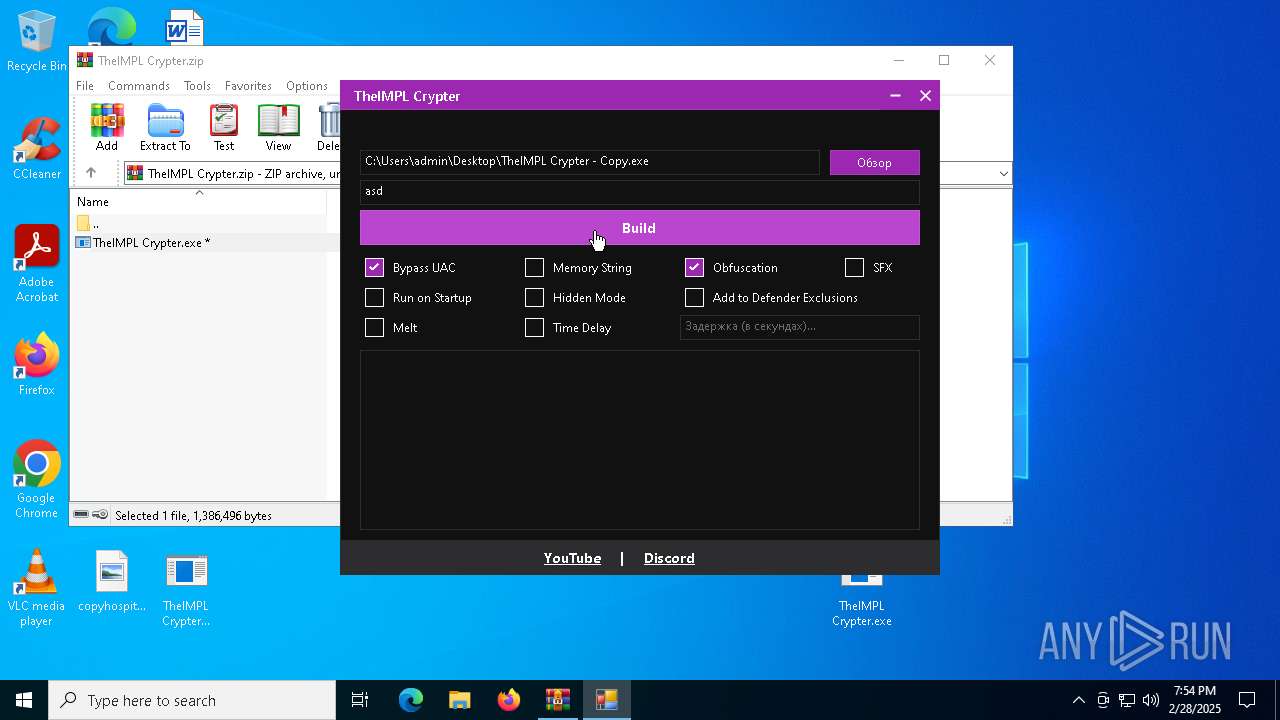Open Firefox from the taskbar
1280x720 pixels.
(508, 700)
